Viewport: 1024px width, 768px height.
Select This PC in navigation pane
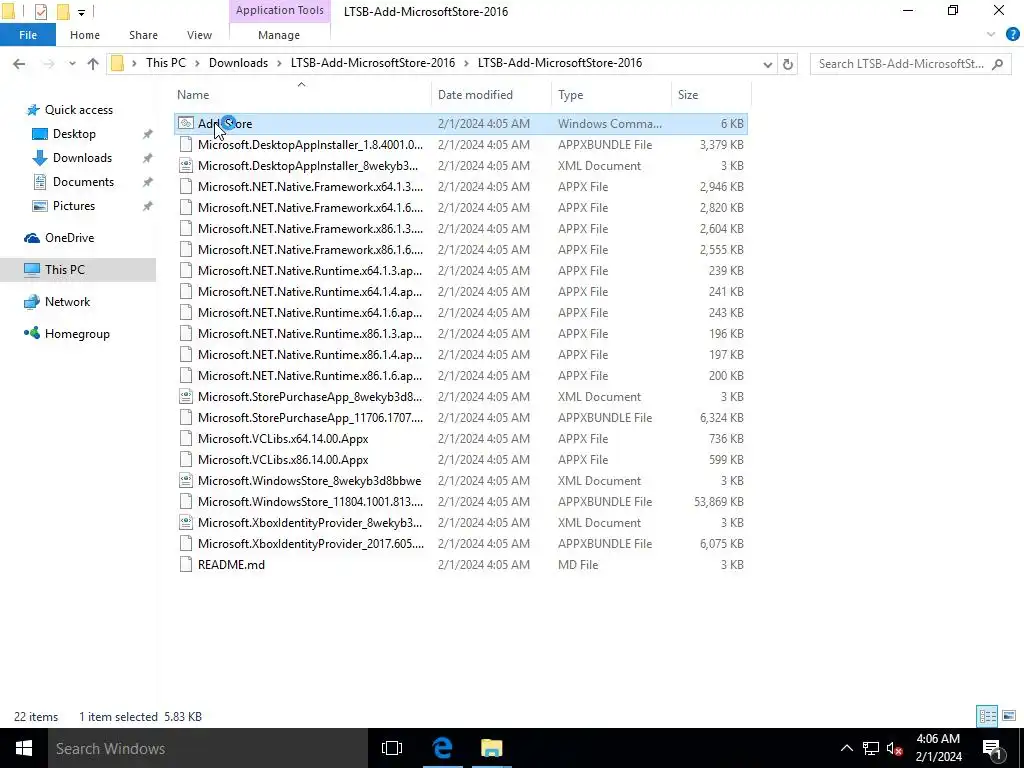click(78, 270)
